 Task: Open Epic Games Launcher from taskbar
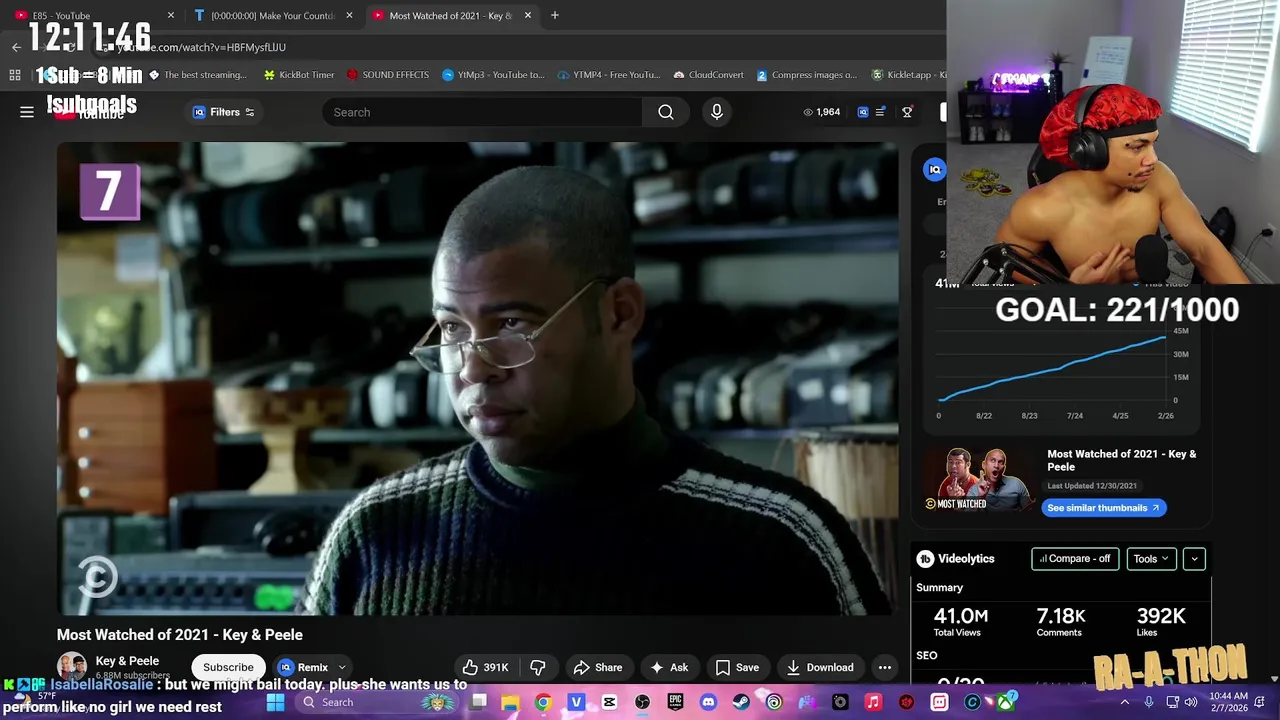click(x=675, y=702)
